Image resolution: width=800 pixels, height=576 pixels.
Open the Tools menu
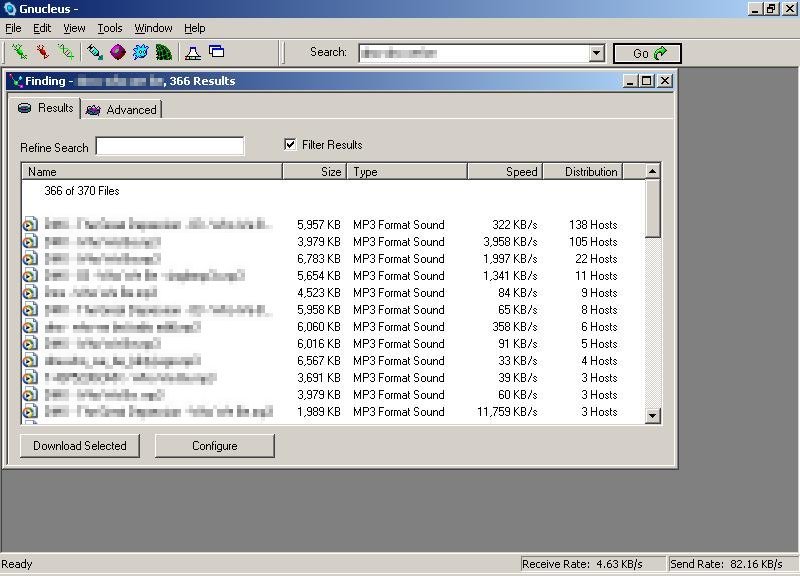(x=110, y=28)
